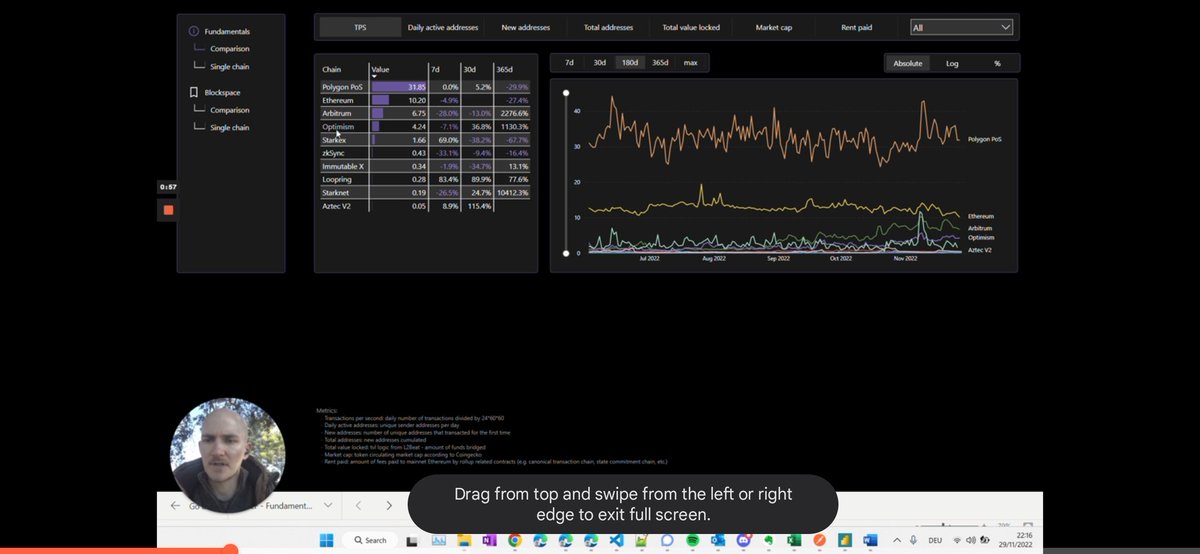Sort table by the Value column arrow
Viewport: 1200px width, 554px height.
pos(374,76)
